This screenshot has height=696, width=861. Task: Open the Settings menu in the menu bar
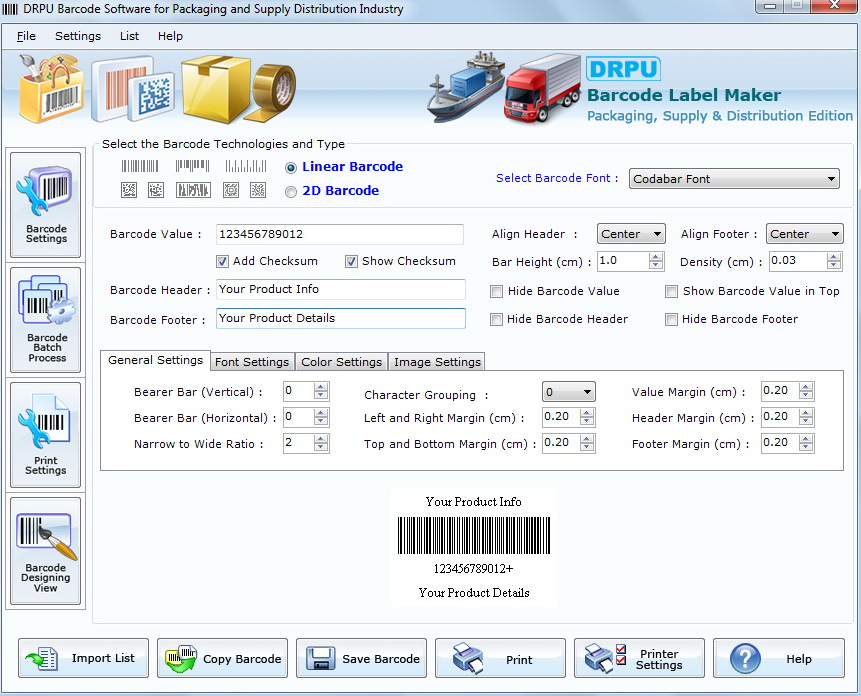78,36
